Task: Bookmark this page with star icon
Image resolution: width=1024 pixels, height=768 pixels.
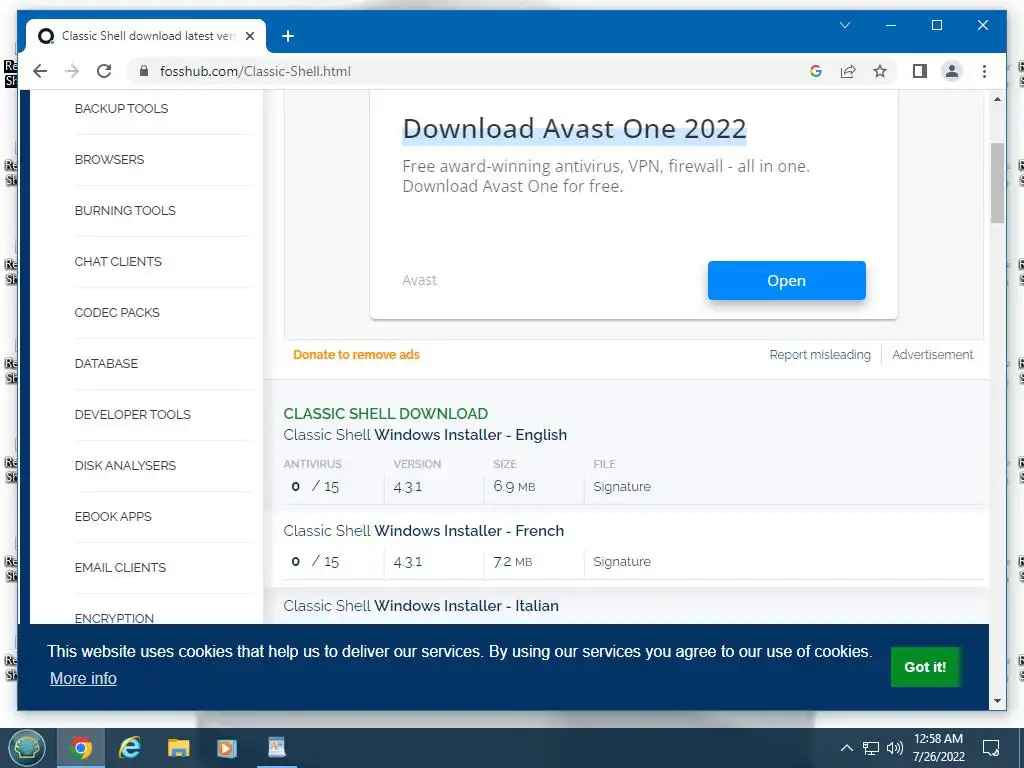Action: click(x=880, y=71)
